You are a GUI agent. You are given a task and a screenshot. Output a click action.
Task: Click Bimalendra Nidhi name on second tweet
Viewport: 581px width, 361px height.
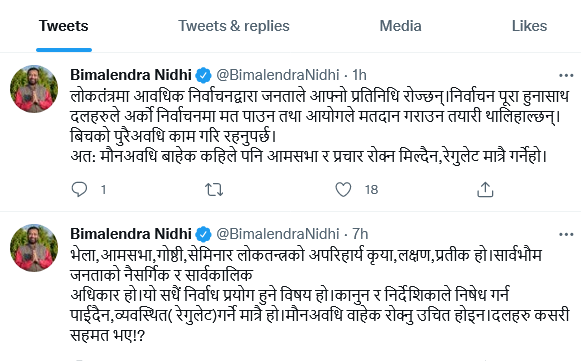click(131, 234)
